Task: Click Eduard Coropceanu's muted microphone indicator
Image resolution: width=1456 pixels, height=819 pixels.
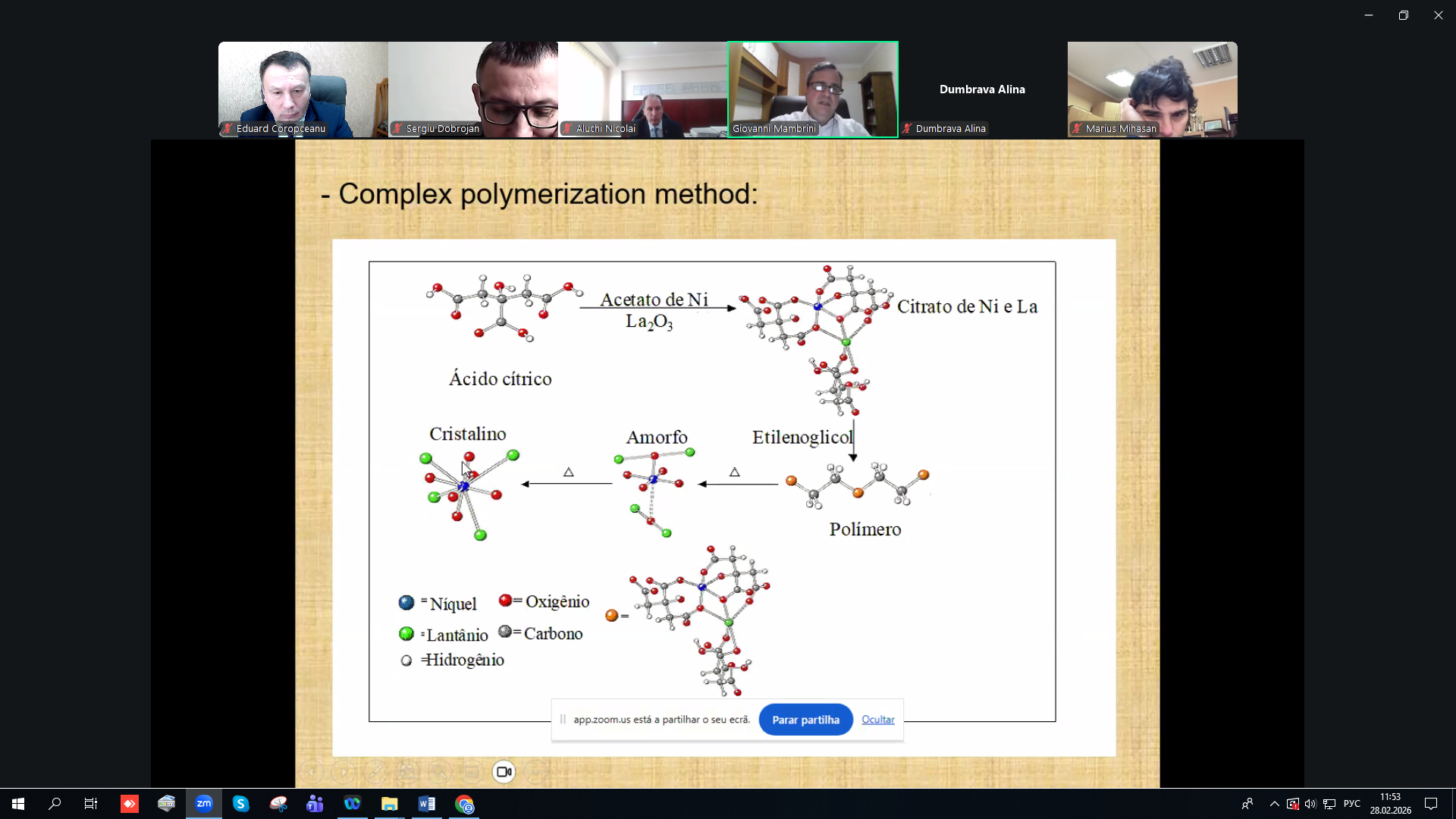Action: coord(227,129)
